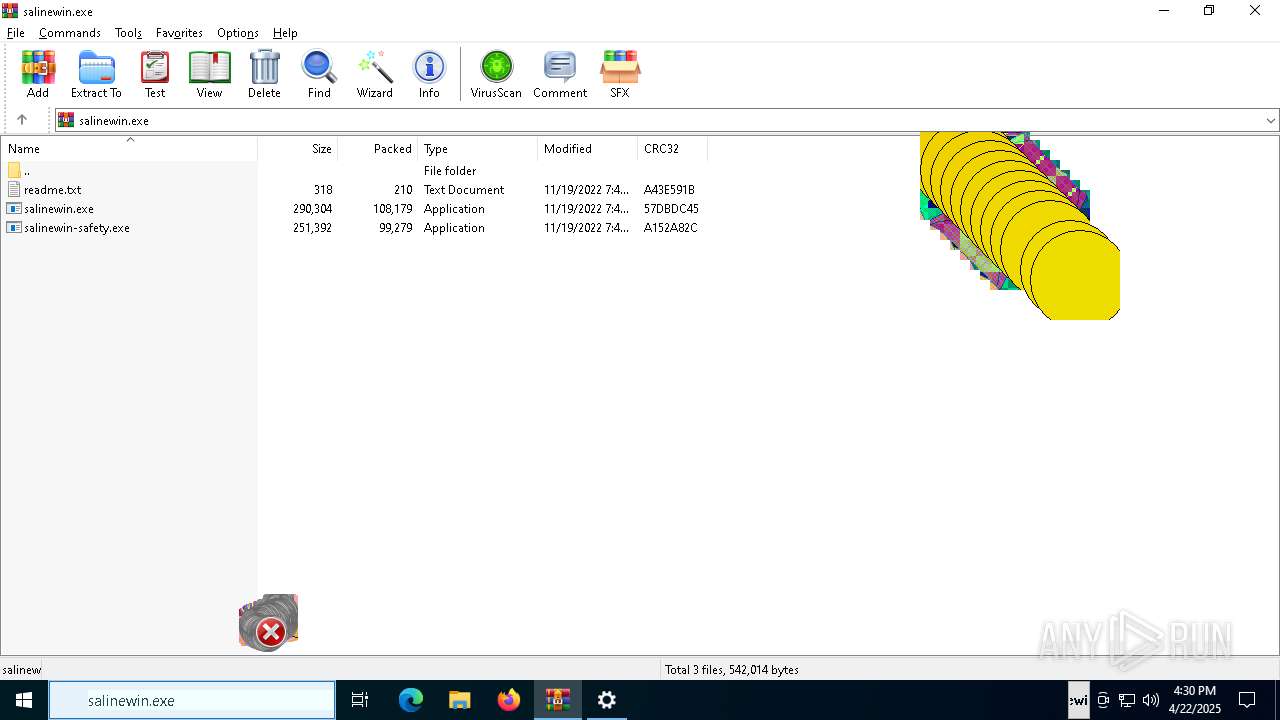
Task: Launch Firefox from taskbar
Action: pyautogui.click(x=509, y=700)
